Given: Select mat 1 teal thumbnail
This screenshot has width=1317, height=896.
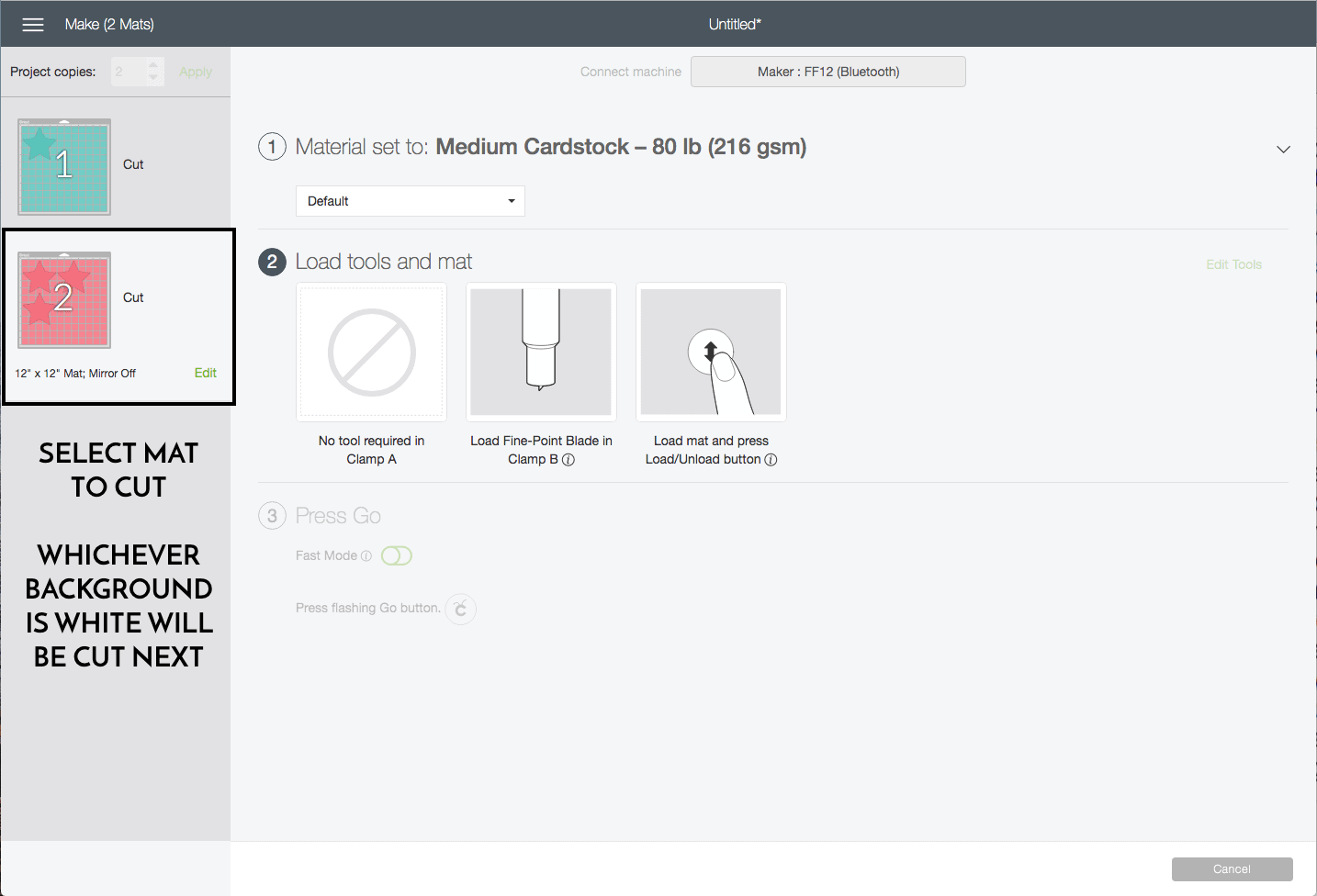Looking at the screenshot, I should coord(64,166).
